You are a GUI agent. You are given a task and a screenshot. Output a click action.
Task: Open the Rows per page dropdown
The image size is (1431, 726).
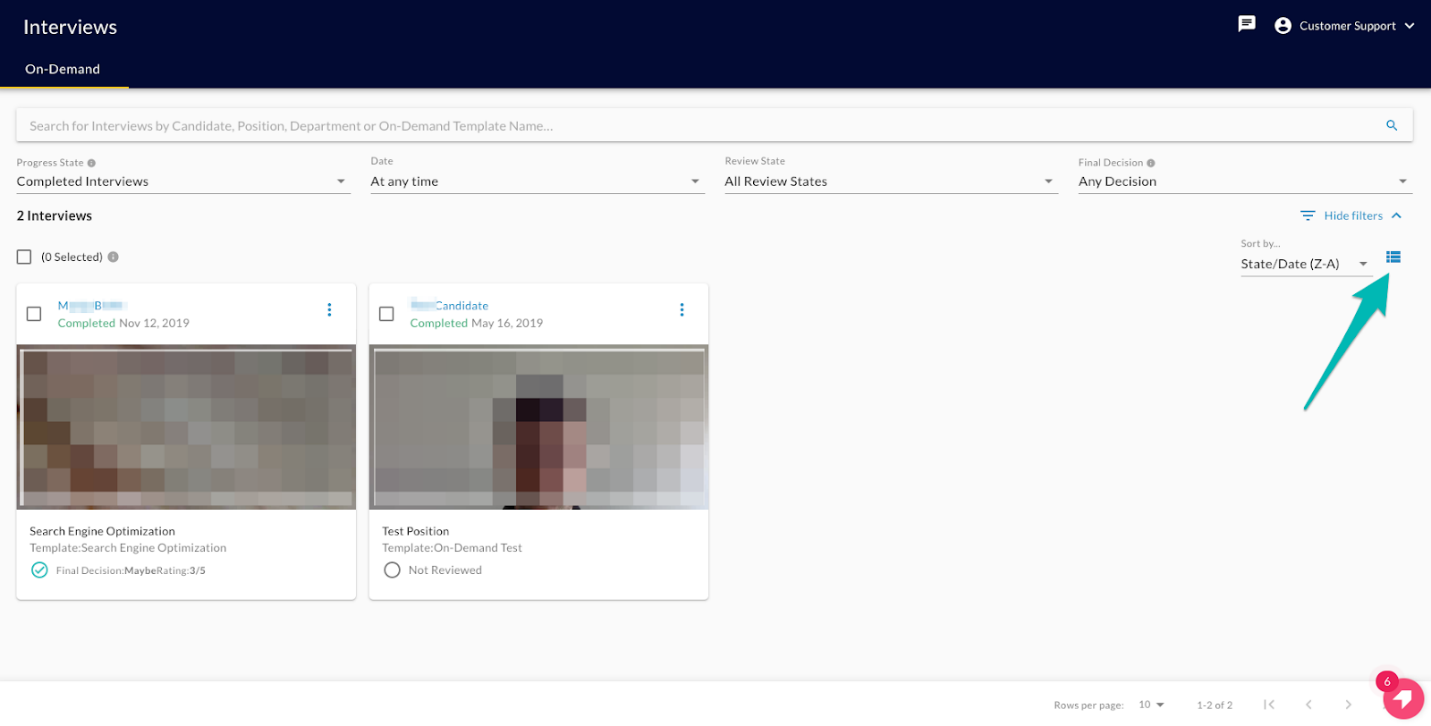pyautogui.click(x=1152, y=705)
